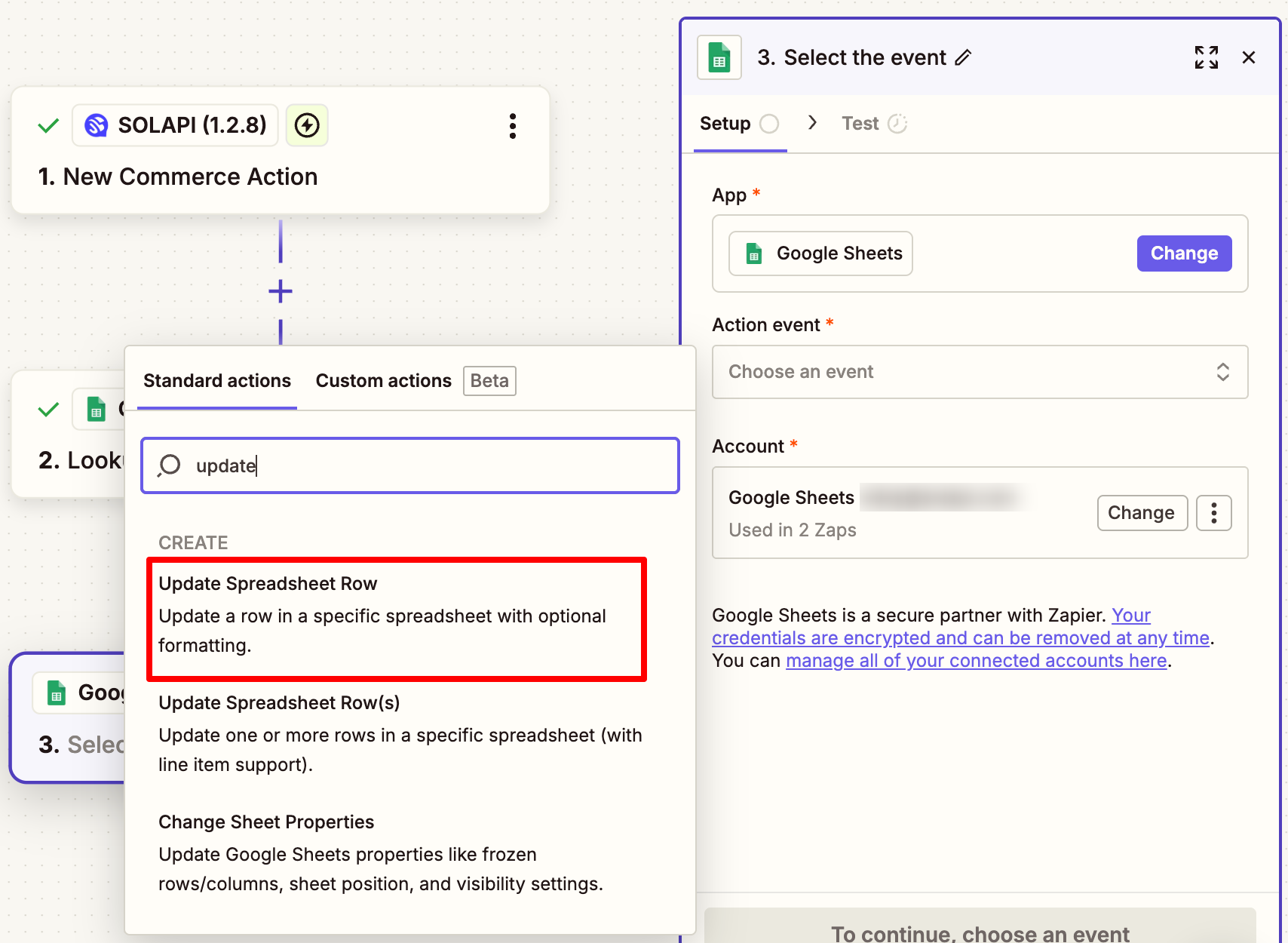Click the 'Account' field label
Viewport: 1288px width, 943px height.
[x=748, y=447]
